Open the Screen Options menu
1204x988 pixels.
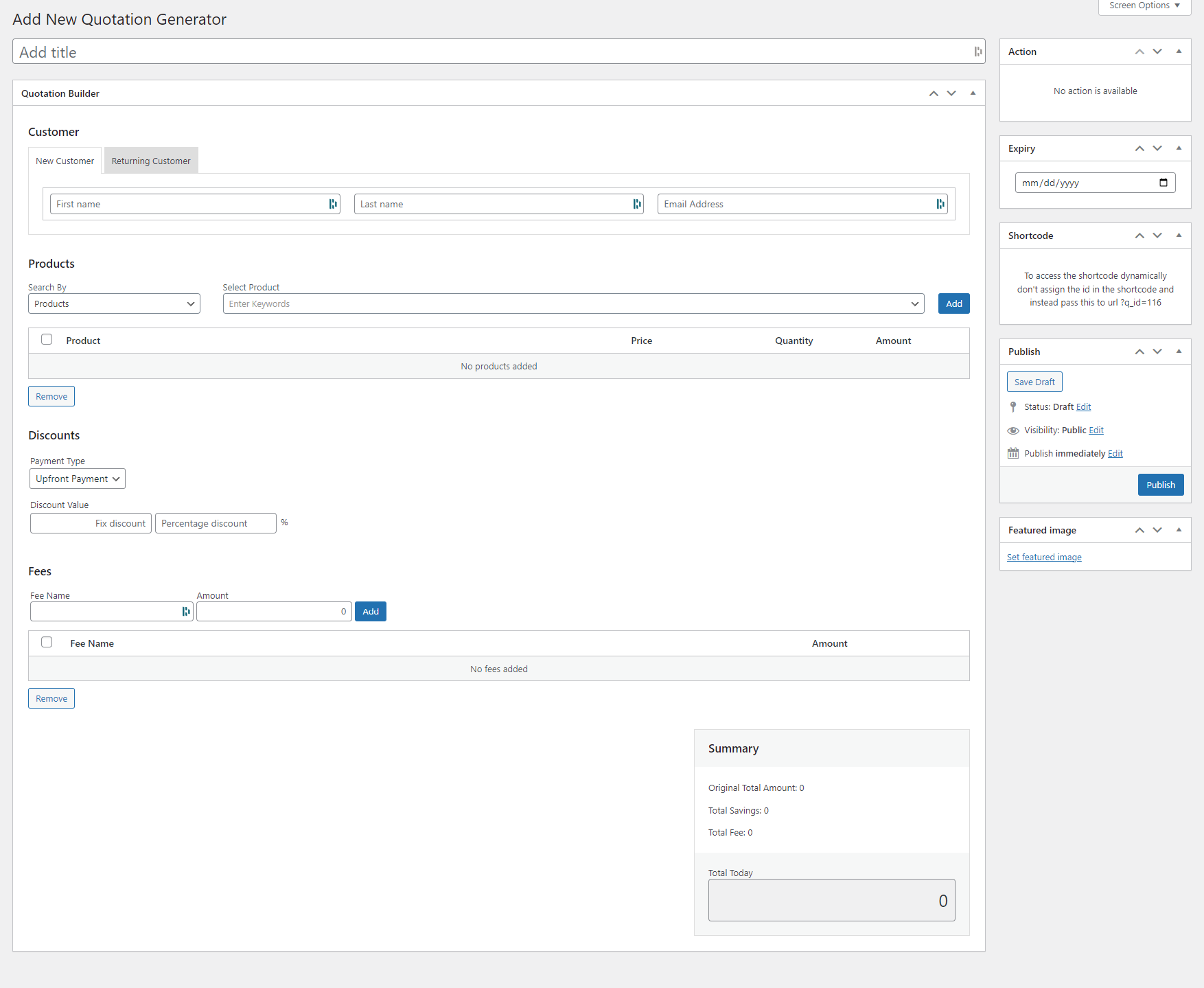[x=1144, y=5]
